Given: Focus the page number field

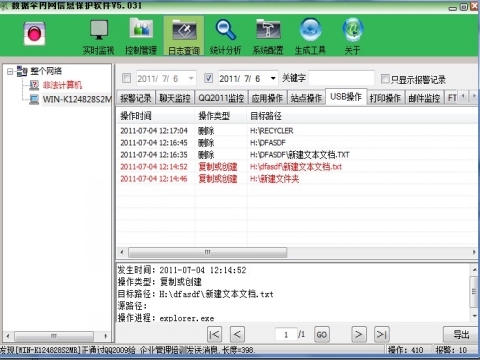Looking at the screenshot, I should 286,334.
